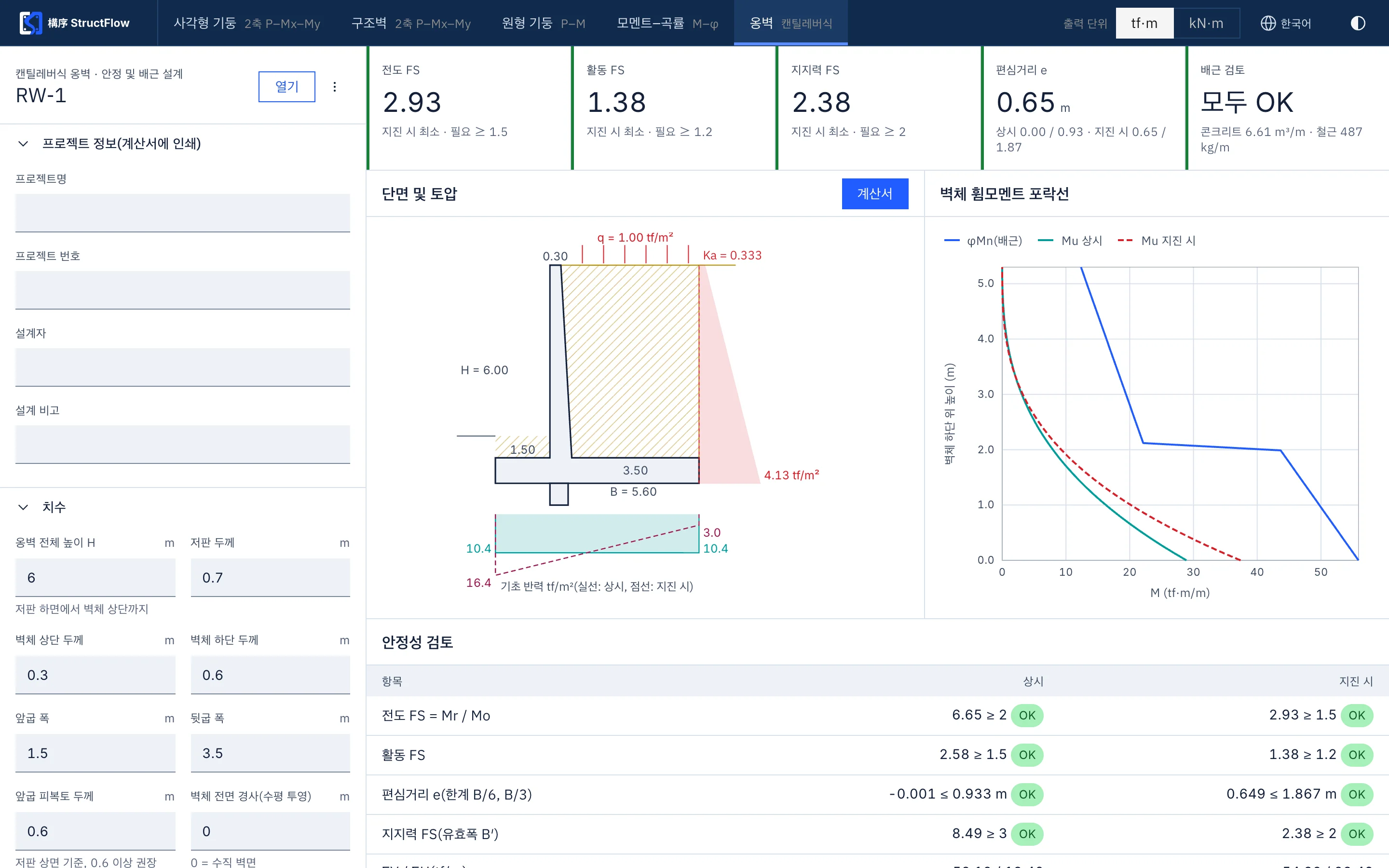Viewport: 1389px width, 868px height.
Task: Click the 열기 button
Action: click(287, 87)
